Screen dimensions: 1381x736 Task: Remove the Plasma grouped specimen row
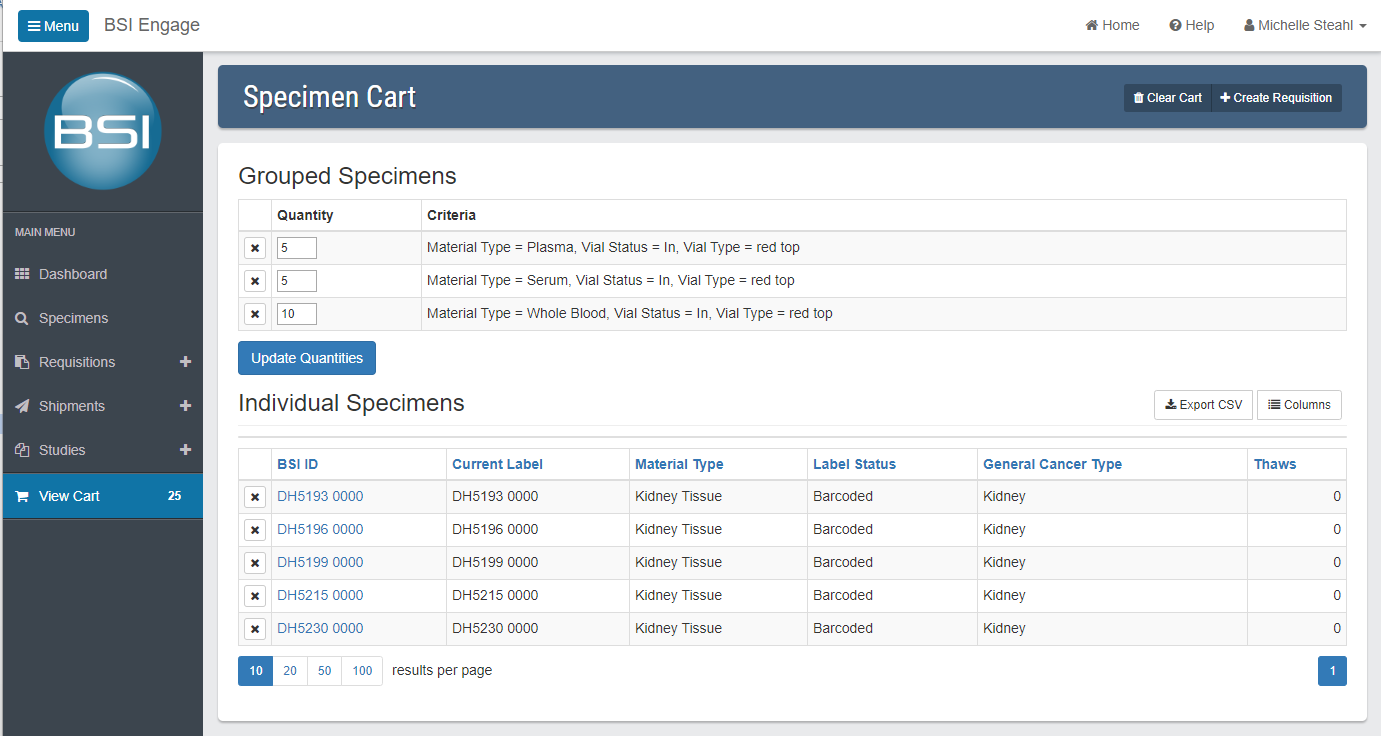(255, 248)
